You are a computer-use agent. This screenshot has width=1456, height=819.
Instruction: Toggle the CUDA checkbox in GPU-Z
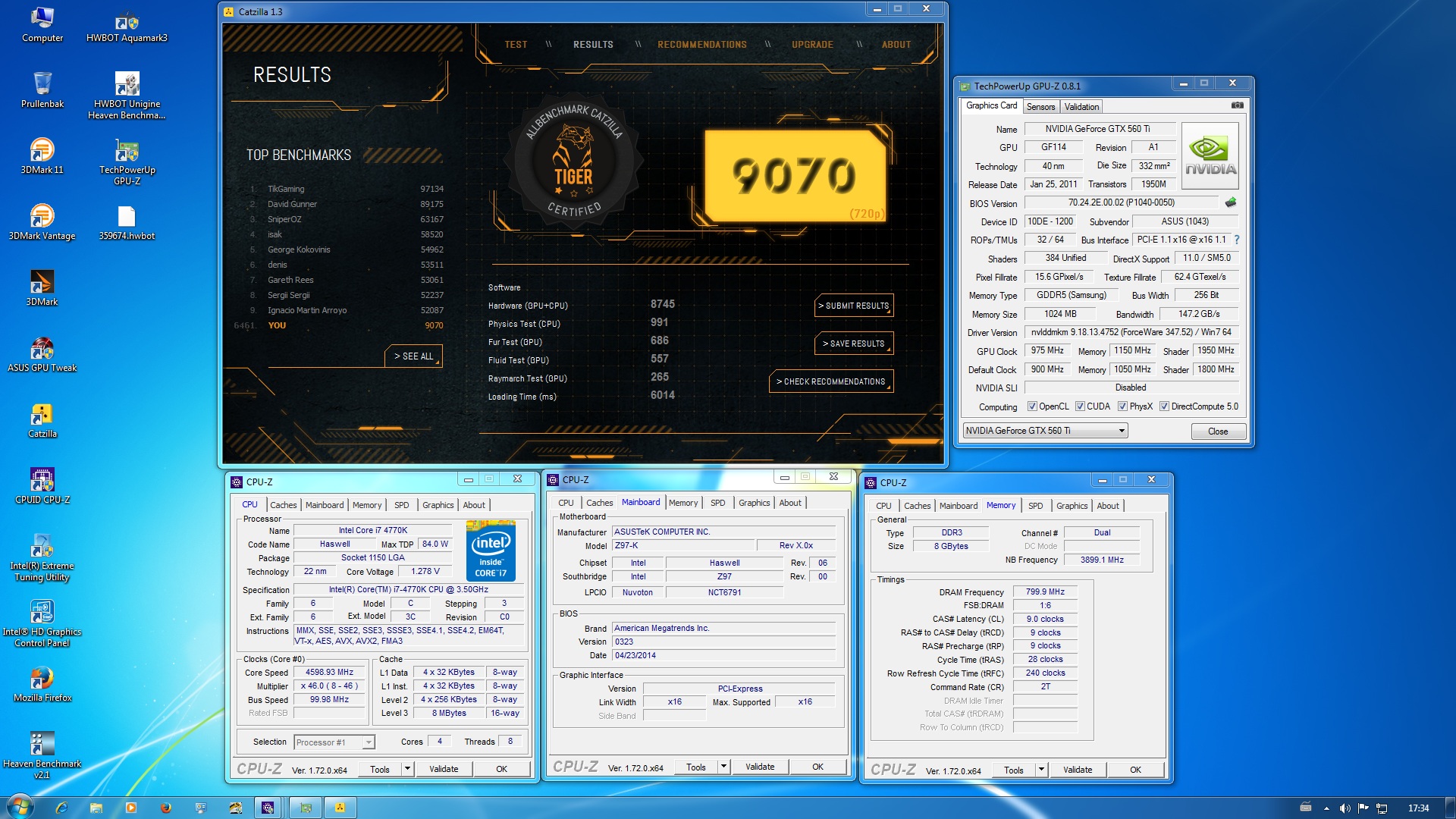point(1080,406)
